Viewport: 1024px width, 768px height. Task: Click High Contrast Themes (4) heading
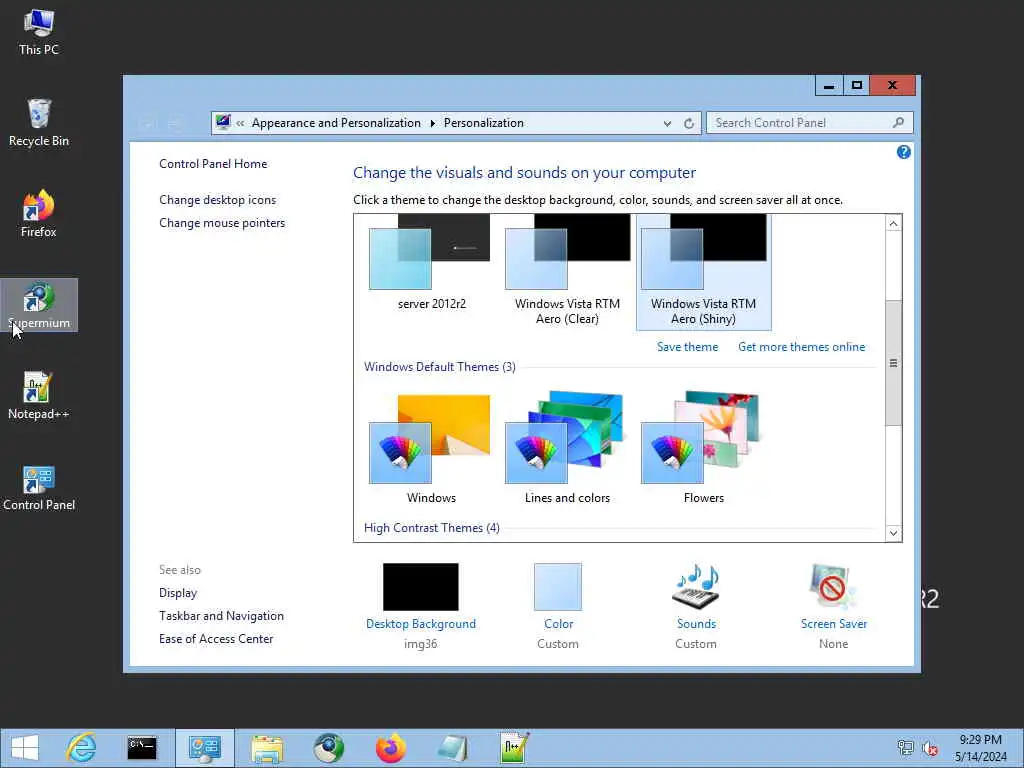point(432,528)
